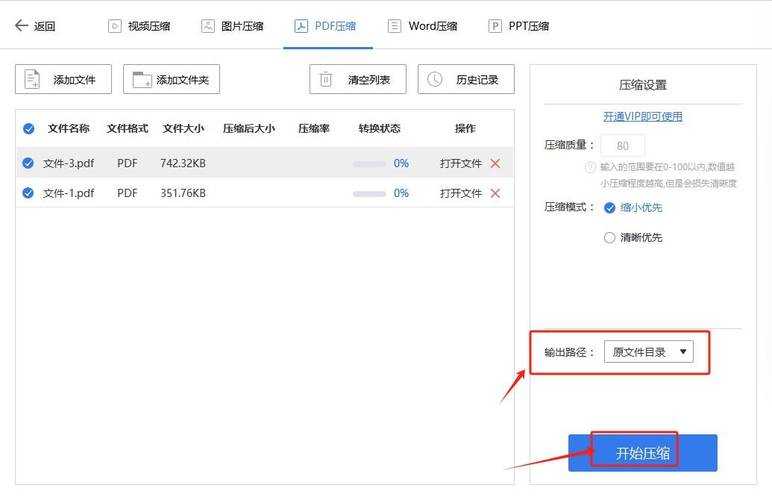Image resolution: width=772 pixels, height=500 pixels.
Task: Click 转换状态 column header
Action: (379, 129)
